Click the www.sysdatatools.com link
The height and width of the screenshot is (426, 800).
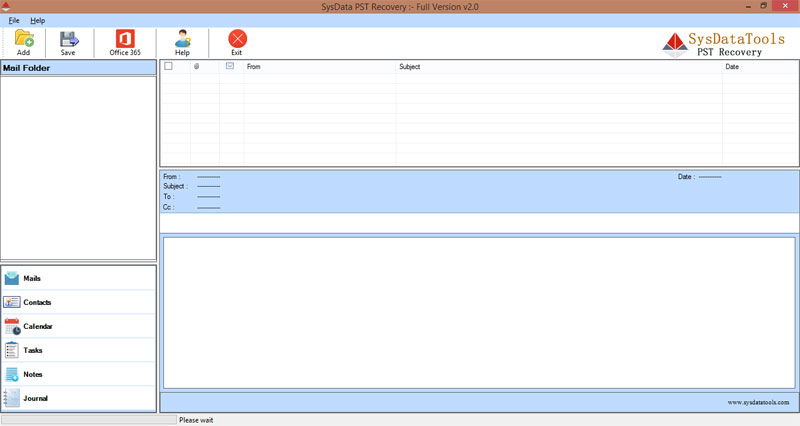758,403
